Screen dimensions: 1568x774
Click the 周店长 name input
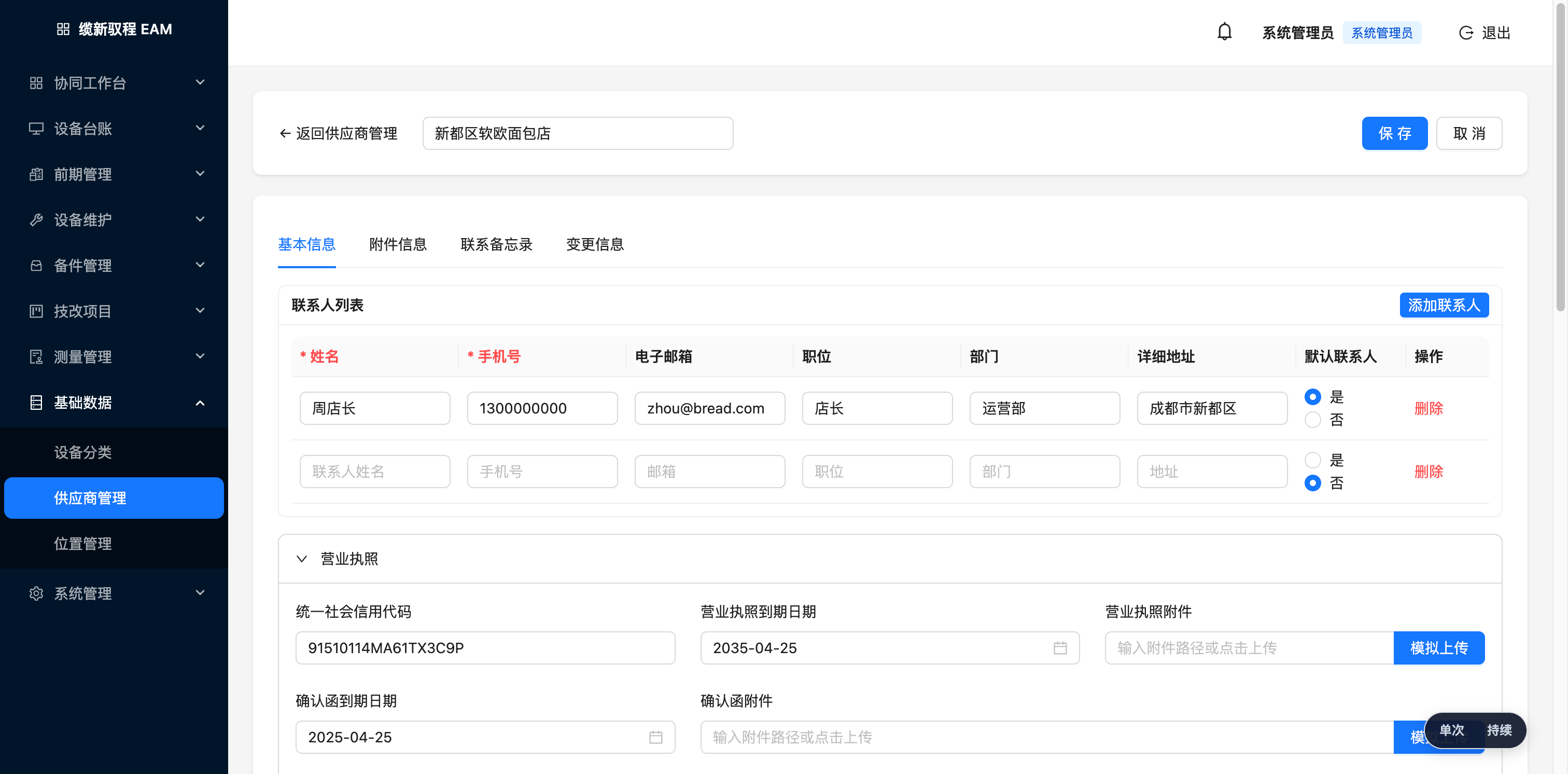click(375, 409)
